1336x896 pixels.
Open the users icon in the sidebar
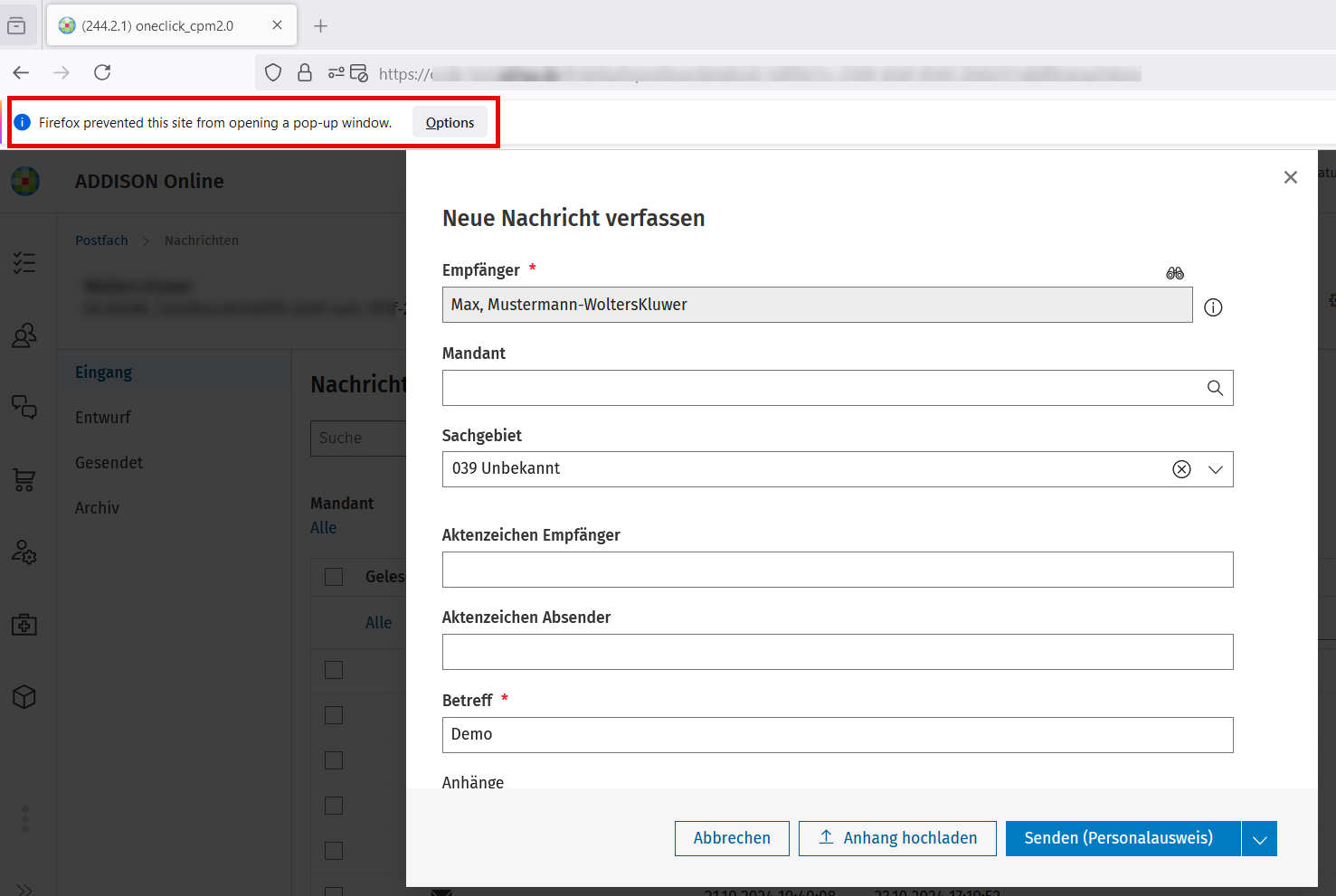tap(24, 335)
